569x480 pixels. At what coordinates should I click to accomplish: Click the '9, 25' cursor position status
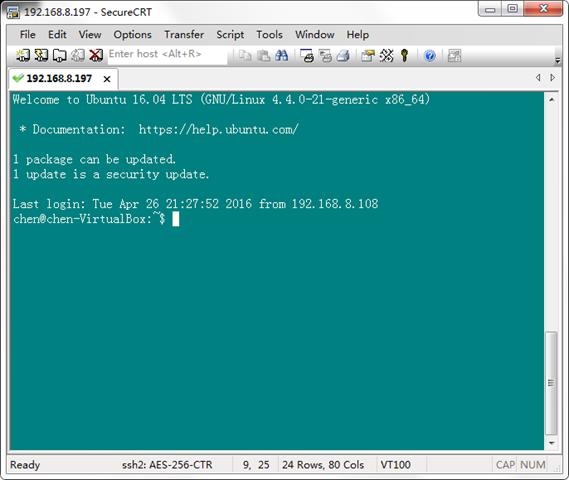tap(256, 465)
